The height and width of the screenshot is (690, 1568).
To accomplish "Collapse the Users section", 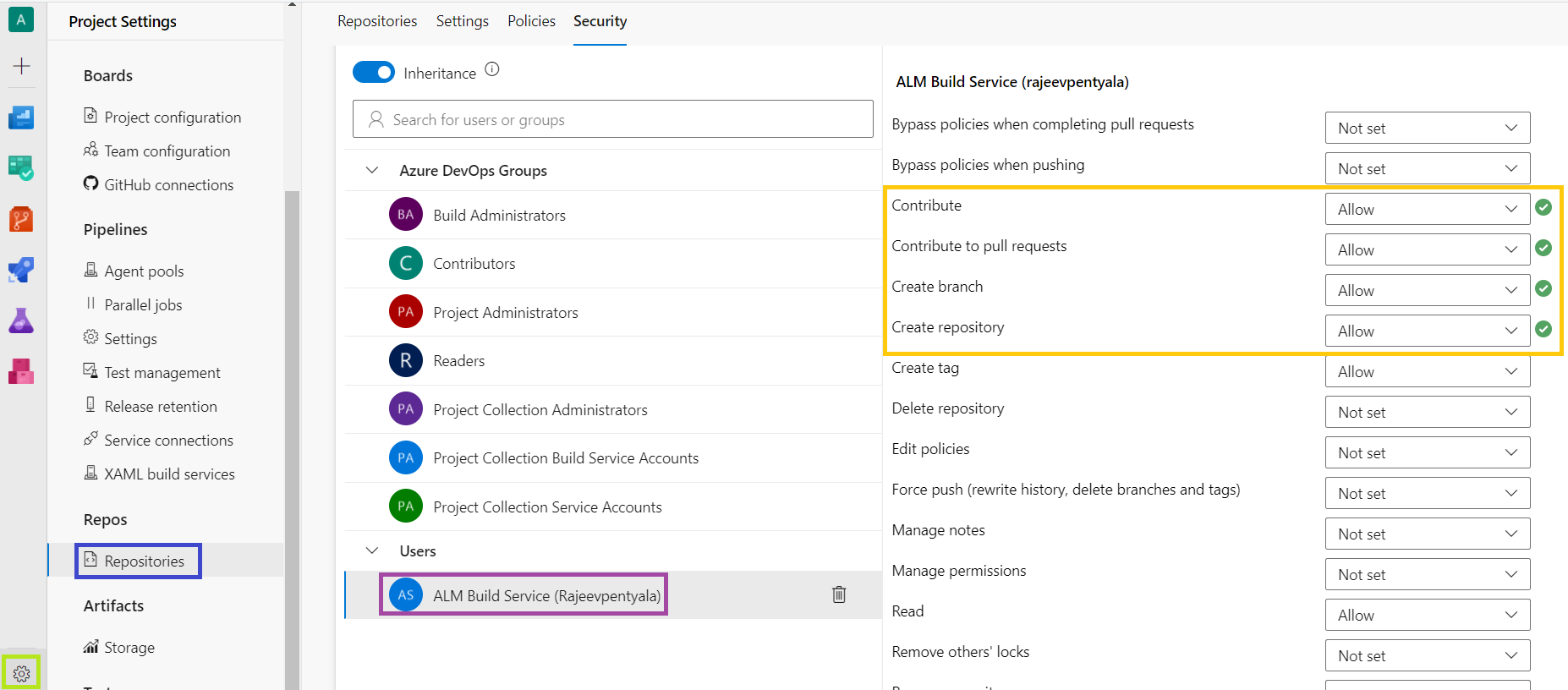I will (x=371, y=550).
